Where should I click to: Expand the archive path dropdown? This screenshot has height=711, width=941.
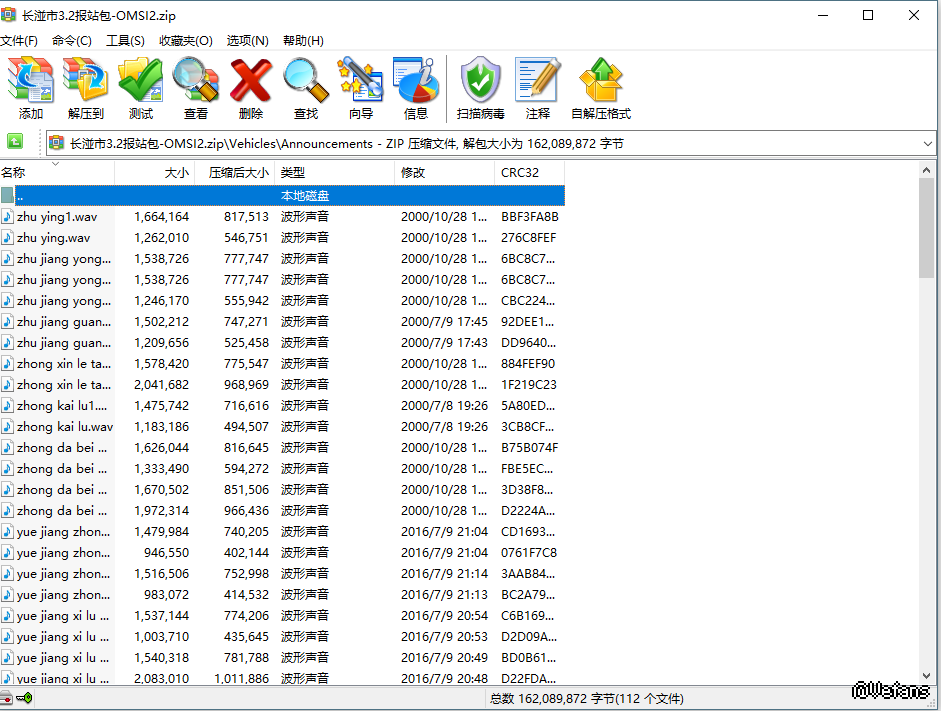[927, 144]
